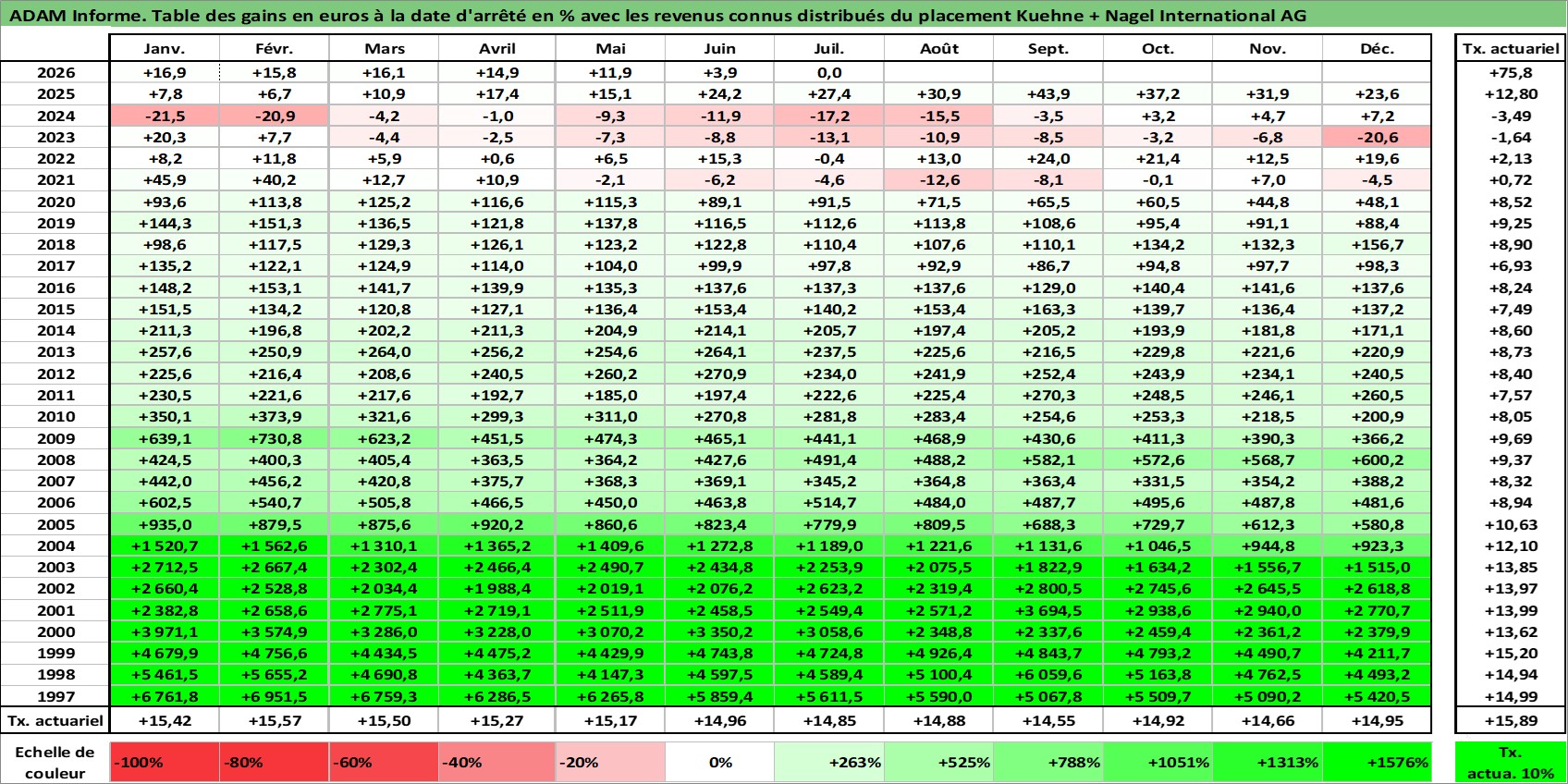This screenshot has width=1568, height=784.
Task: Select the Févr. actuarial rate +15,57
Action: tap(275, 720)
